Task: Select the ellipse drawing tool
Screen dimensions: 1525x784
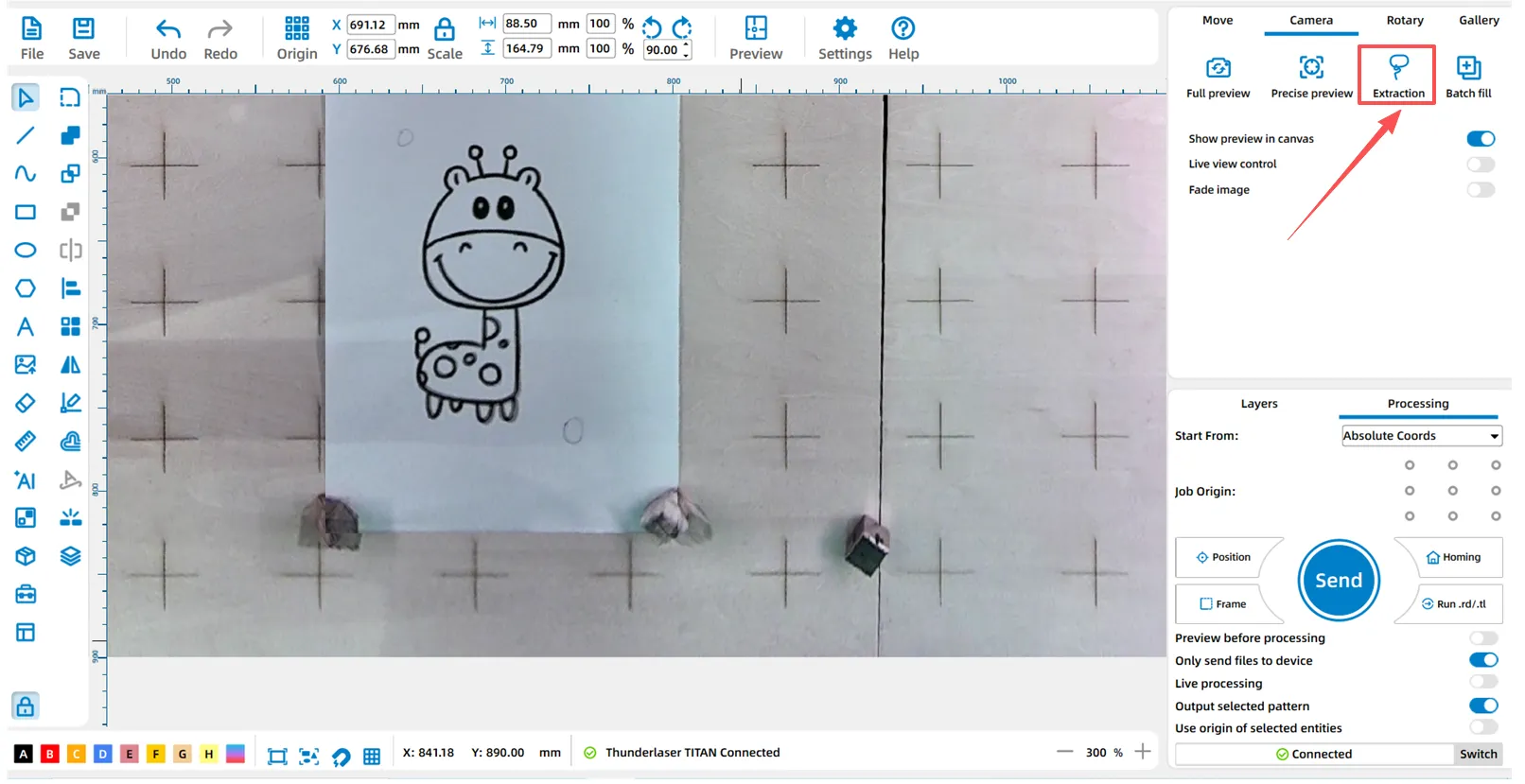Action: point(26,251)
